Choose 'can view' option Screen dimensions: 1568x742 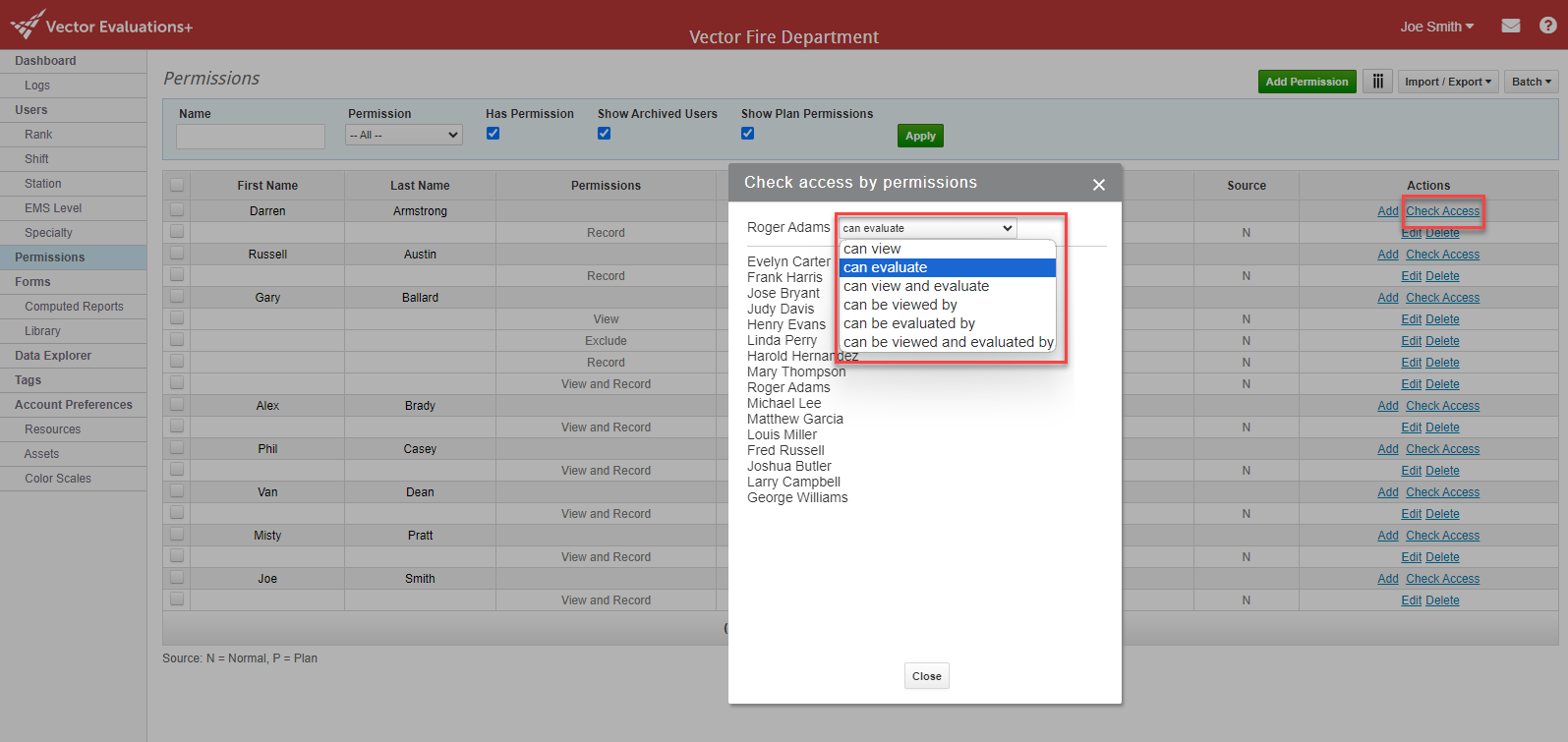click(948, 249)
